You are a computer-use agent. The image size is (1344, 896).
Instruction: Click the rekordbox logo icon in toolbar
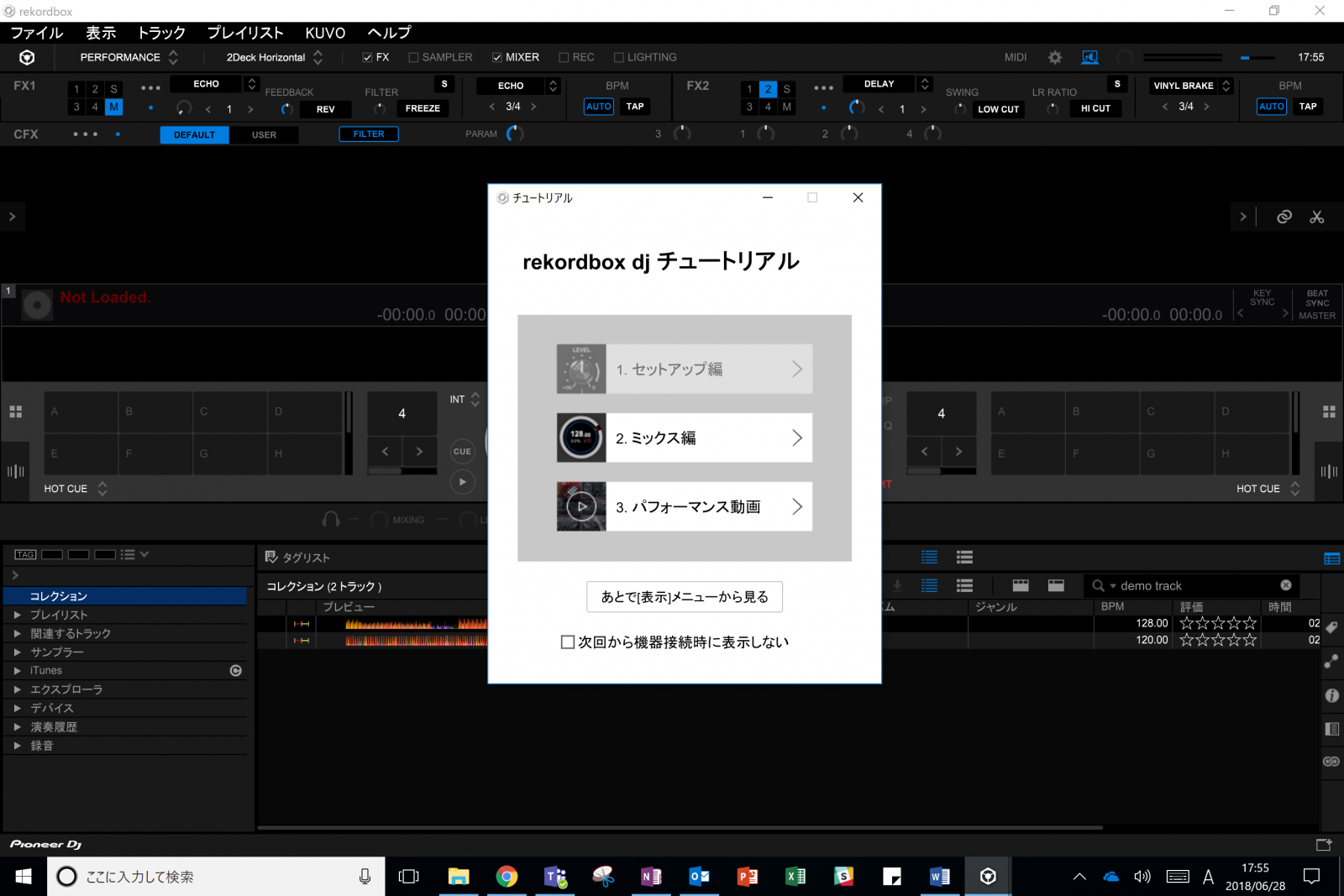point(27,57)
